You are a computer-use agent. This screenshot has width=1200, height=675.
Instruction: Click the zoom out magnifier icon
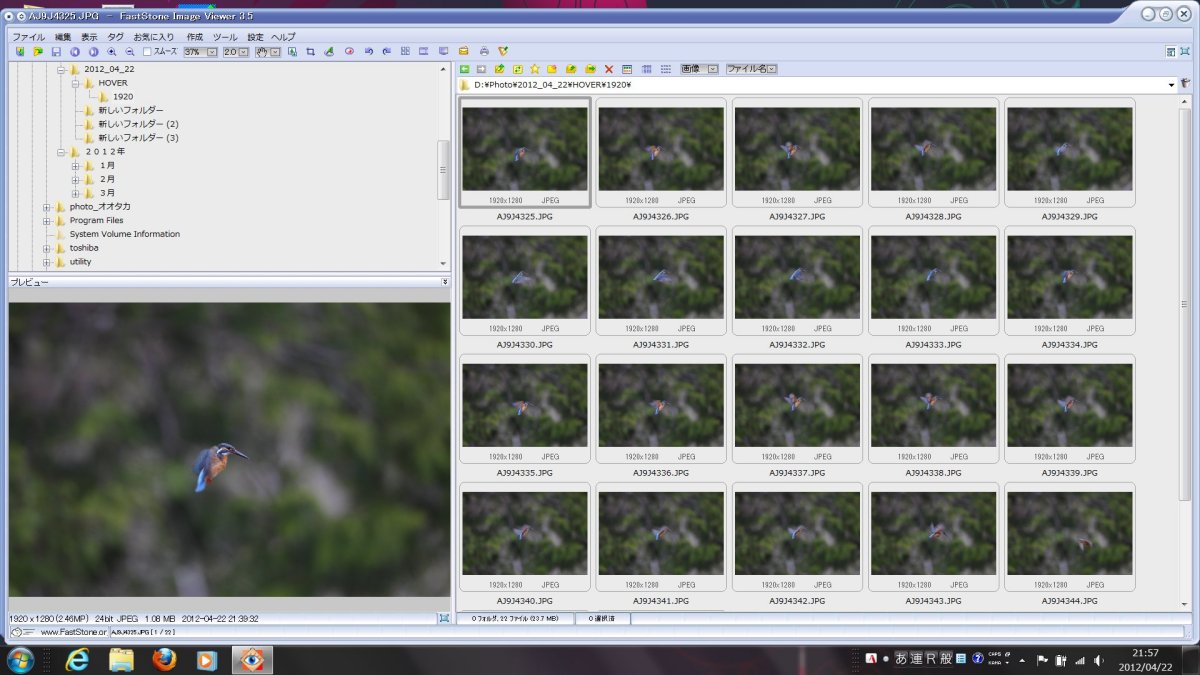(130, 51)
